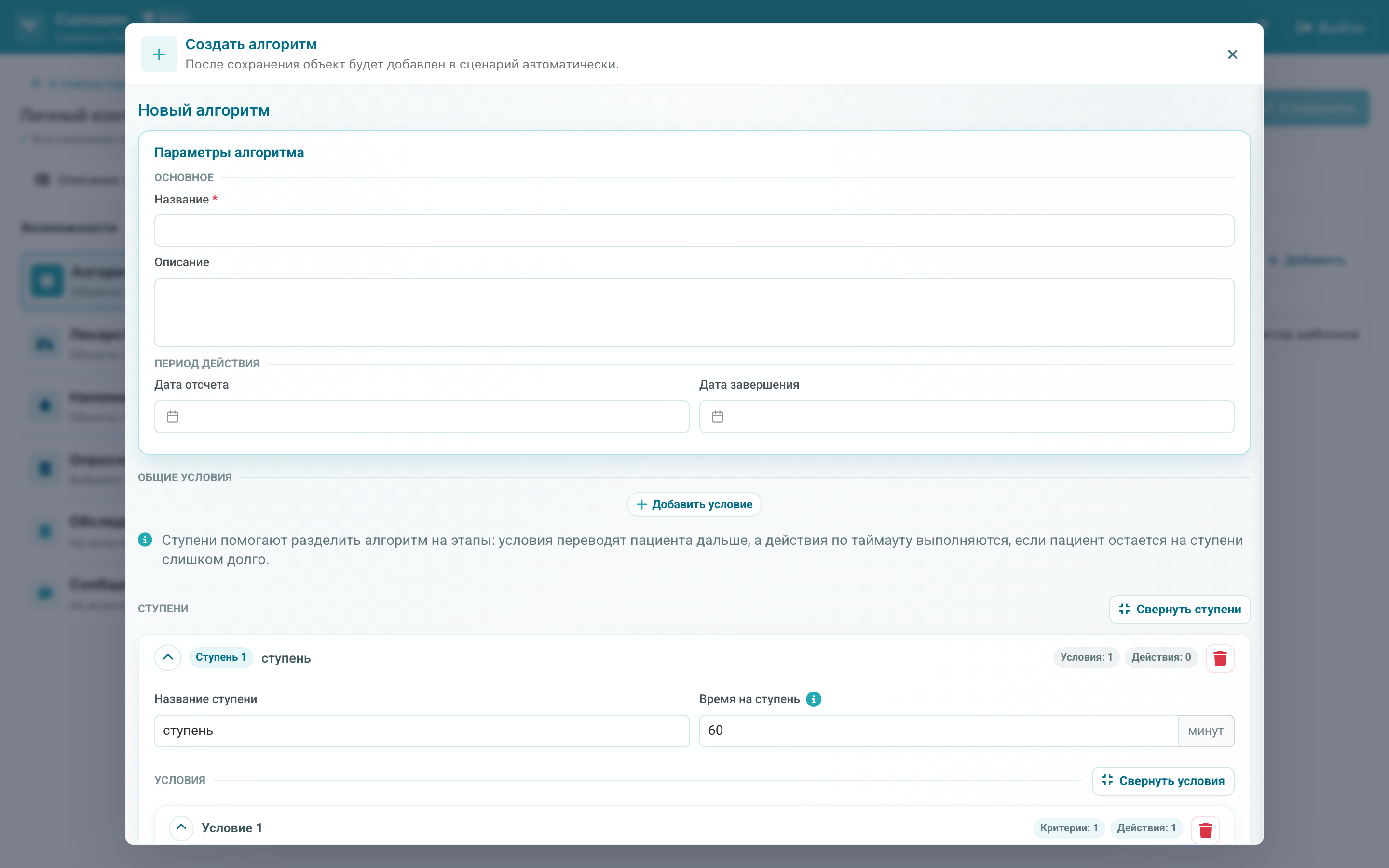Click the ПЕРИОД ДЕЙСТВИЯ section label
The width and height of the screenshot is (1389, 868).
[206, 364]
